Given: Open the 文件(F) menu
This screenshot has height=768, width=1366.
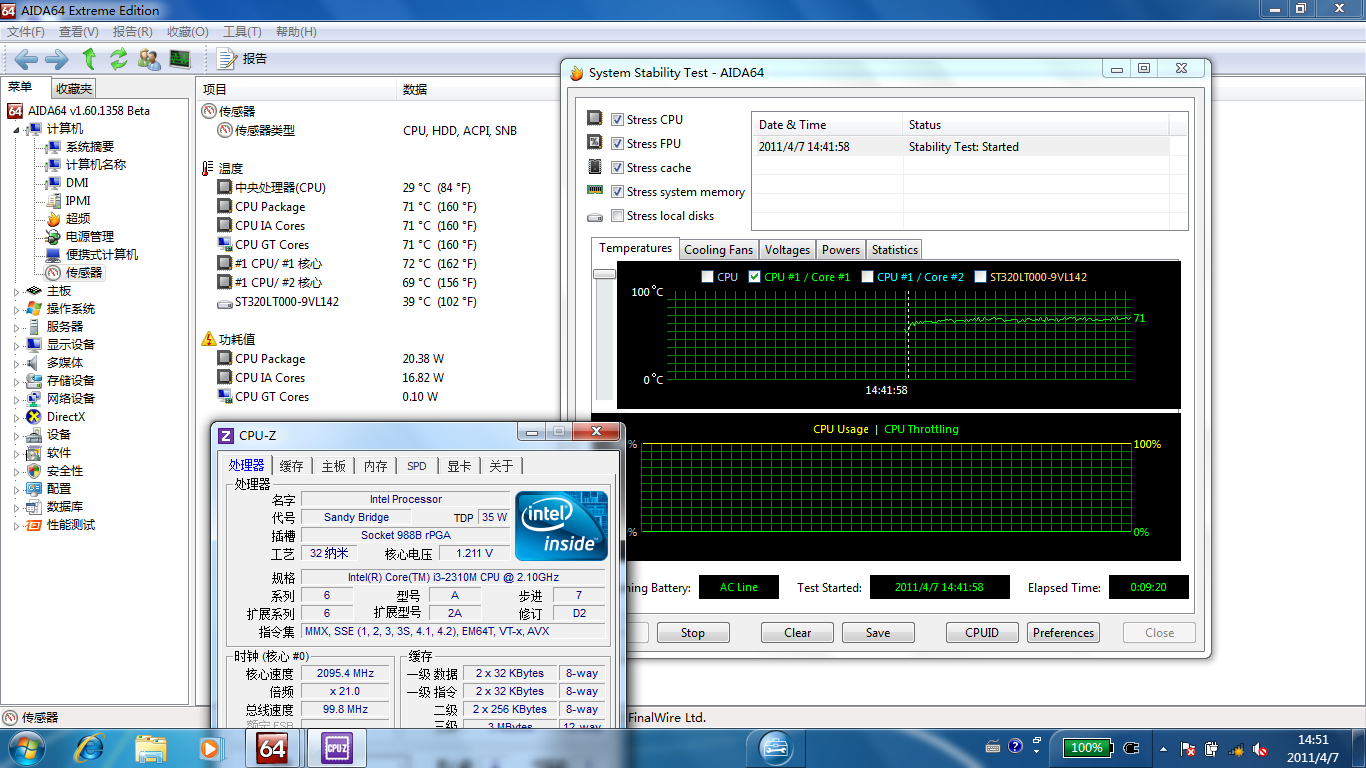Looking at the screenshot, I should click(x=26, y=32).
